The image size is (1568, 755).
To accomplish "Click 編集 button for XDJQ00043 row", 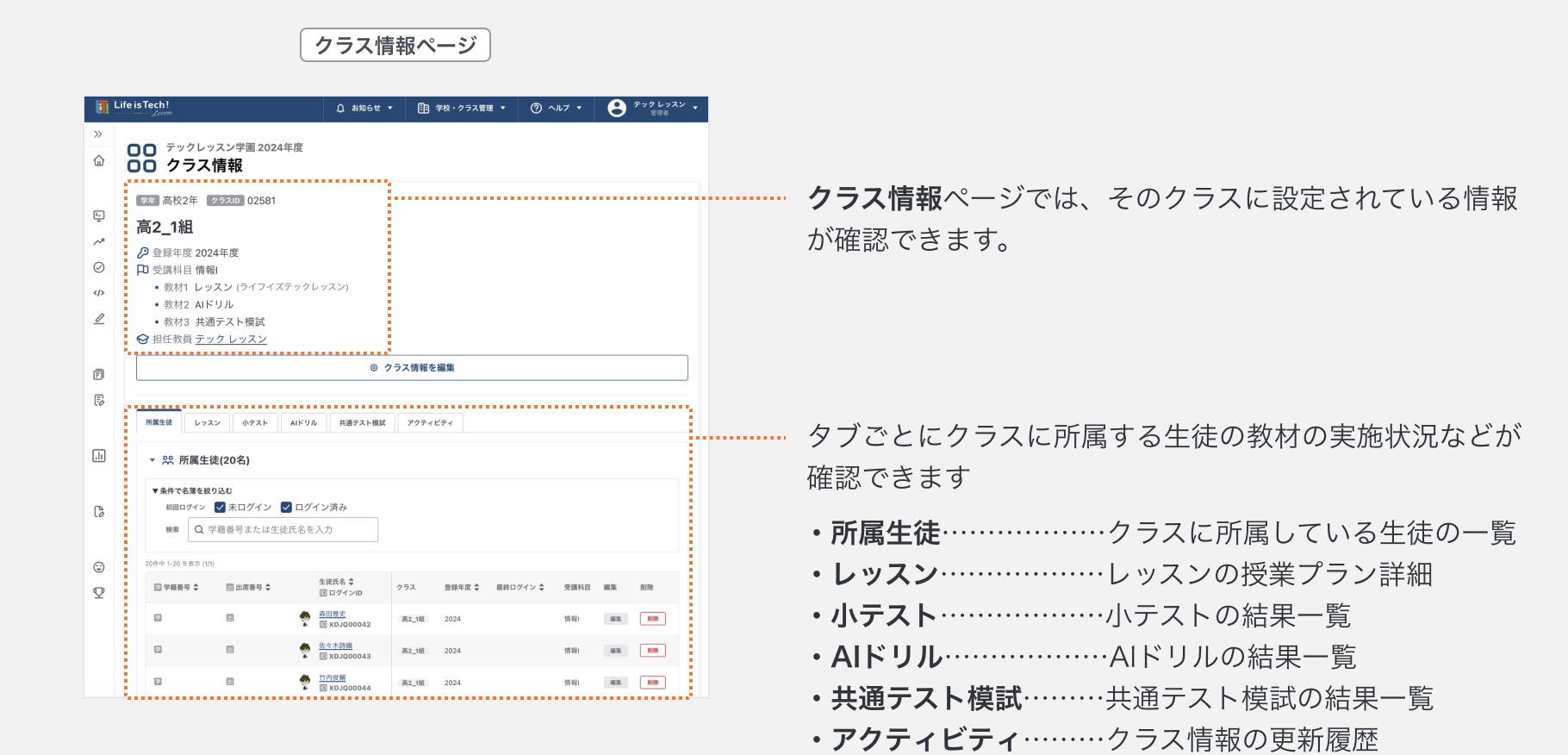I will [615, 651].
